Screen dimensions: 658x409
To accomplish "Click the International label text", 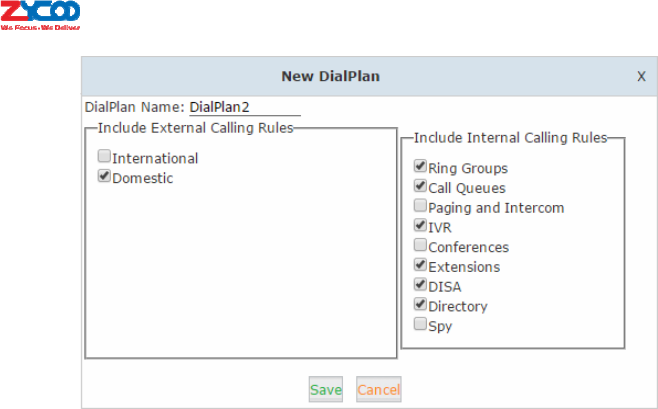I will coord(155,158).
